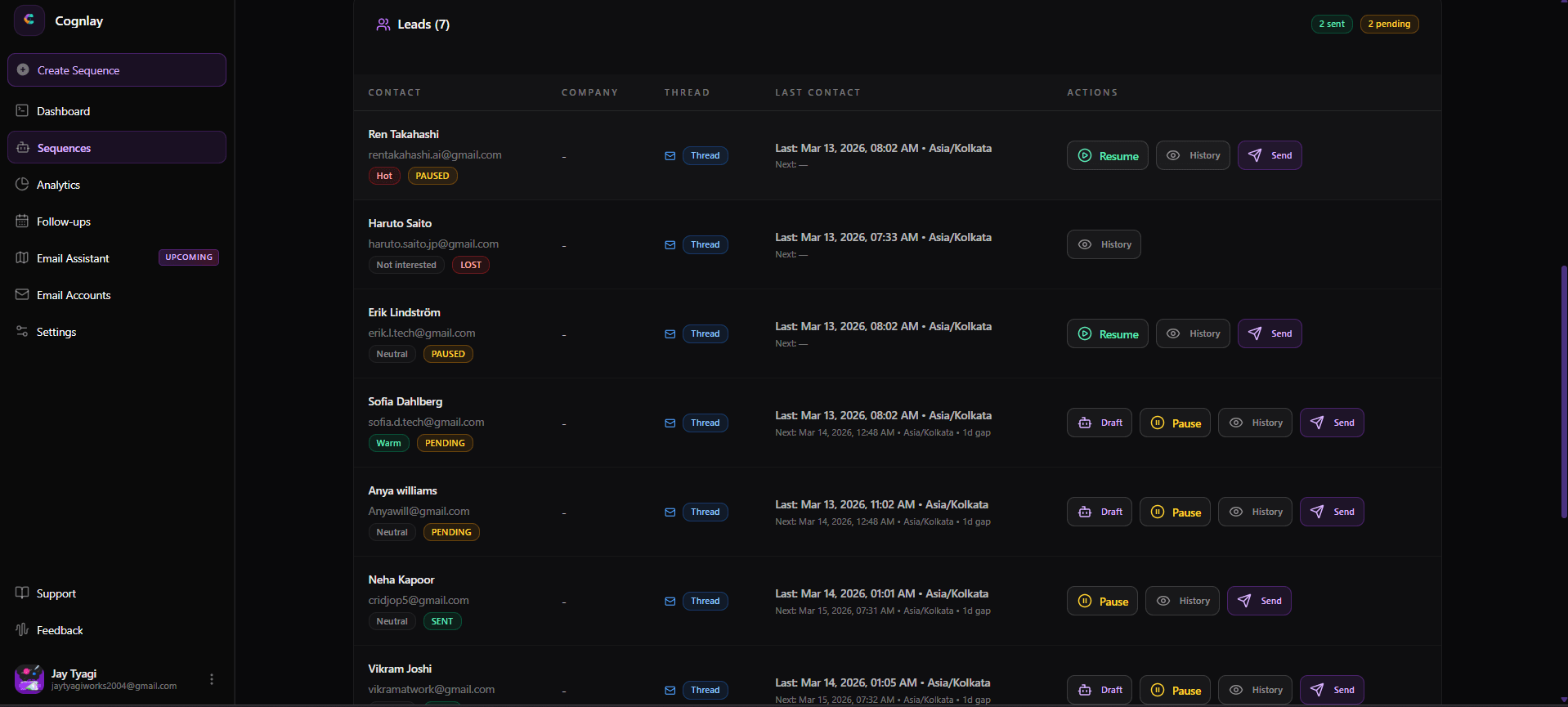This screenshot has width=1568, height=707.
Task: Click the Leads people icon in header
Action: tap(383, 25)
